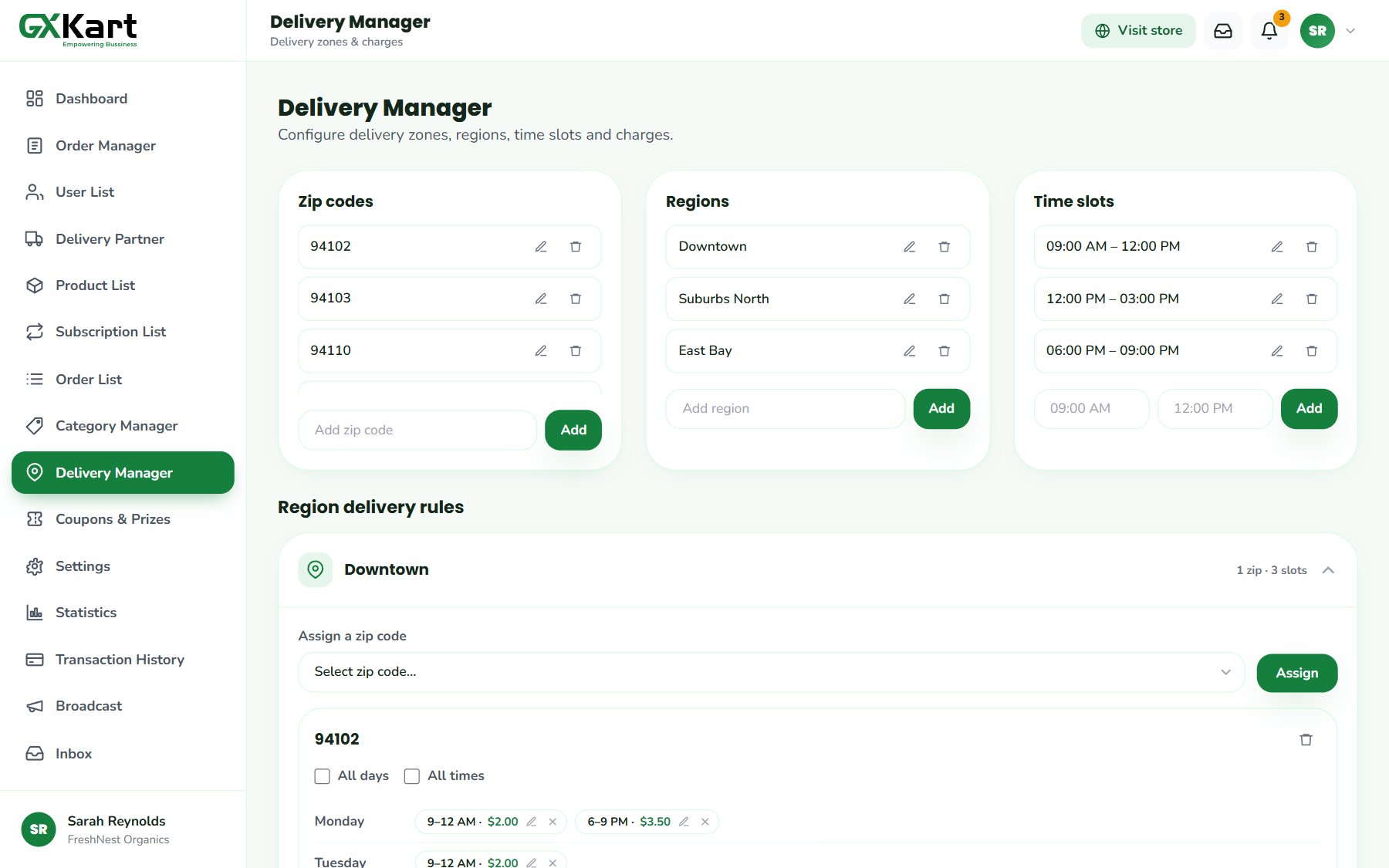Delete the East Bay region

coord(944,351)
